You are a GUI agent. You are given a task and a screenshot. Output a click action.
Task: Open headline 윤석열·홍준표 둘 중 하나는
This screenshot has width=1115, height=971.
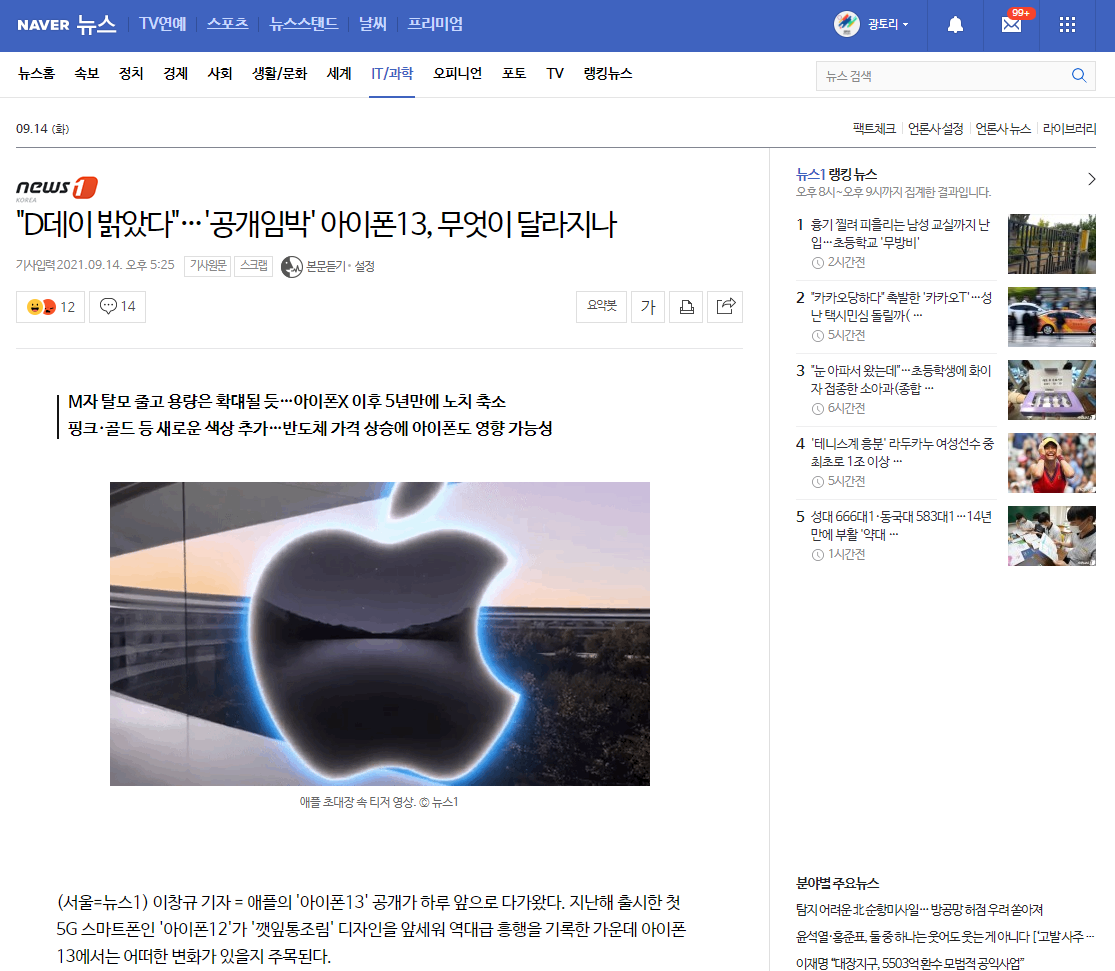945,937
